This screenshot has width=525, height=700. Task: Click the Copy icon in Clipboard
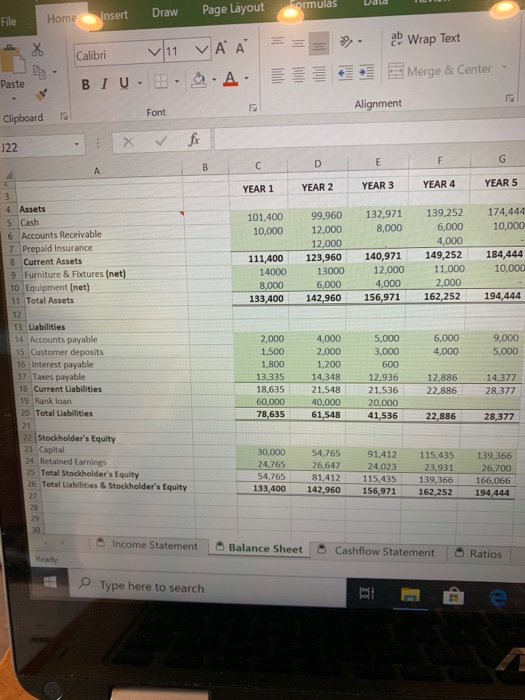[x=39, y=71]
